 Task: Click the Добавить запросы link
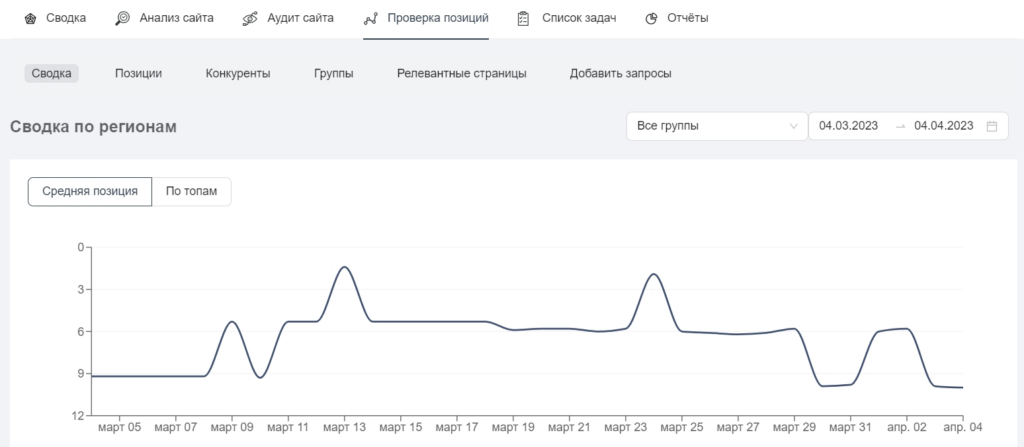point(620,73)
